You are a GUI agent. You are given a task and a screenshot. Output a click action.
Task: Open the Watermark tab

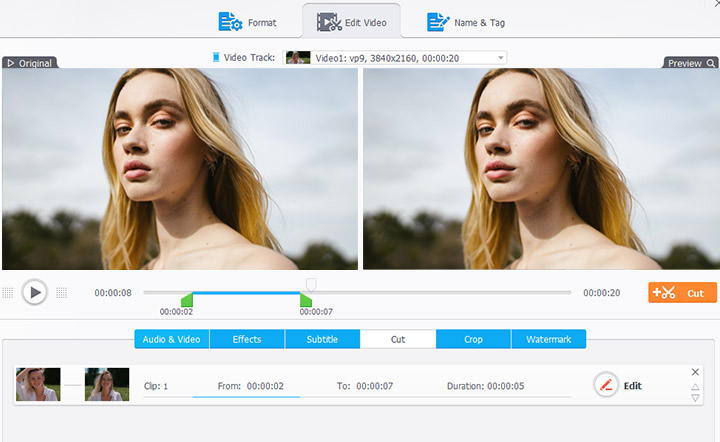click(549, 339)
